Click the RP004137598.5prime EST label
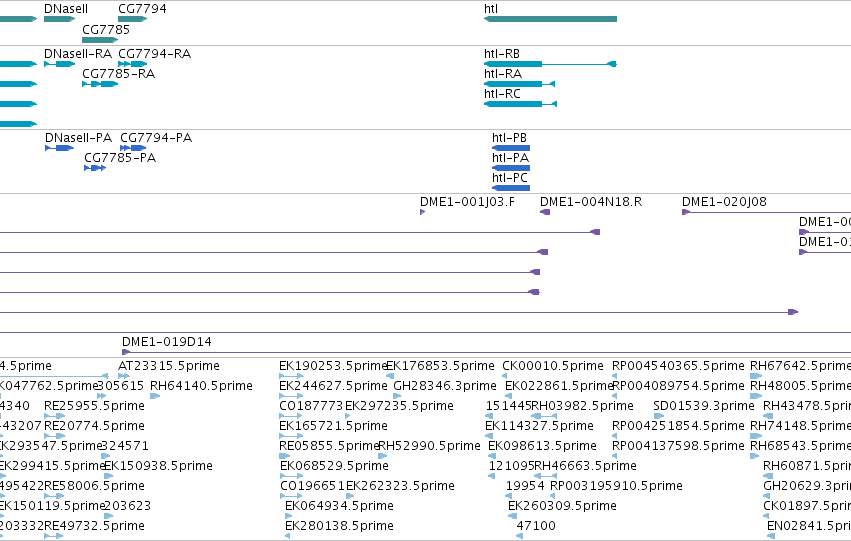 click(x=678, y=446)
